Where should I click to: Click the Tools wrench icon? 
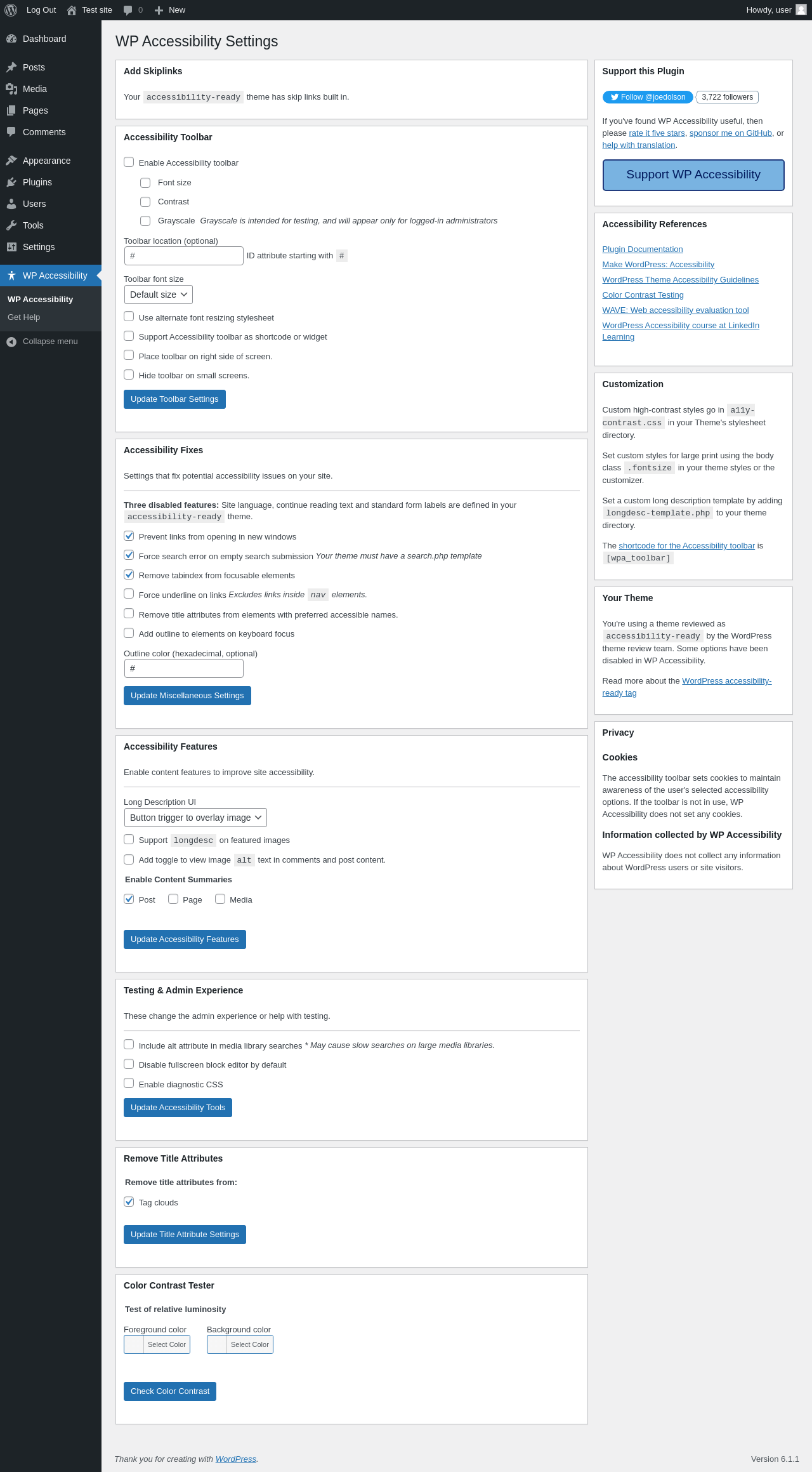(11, 225)
